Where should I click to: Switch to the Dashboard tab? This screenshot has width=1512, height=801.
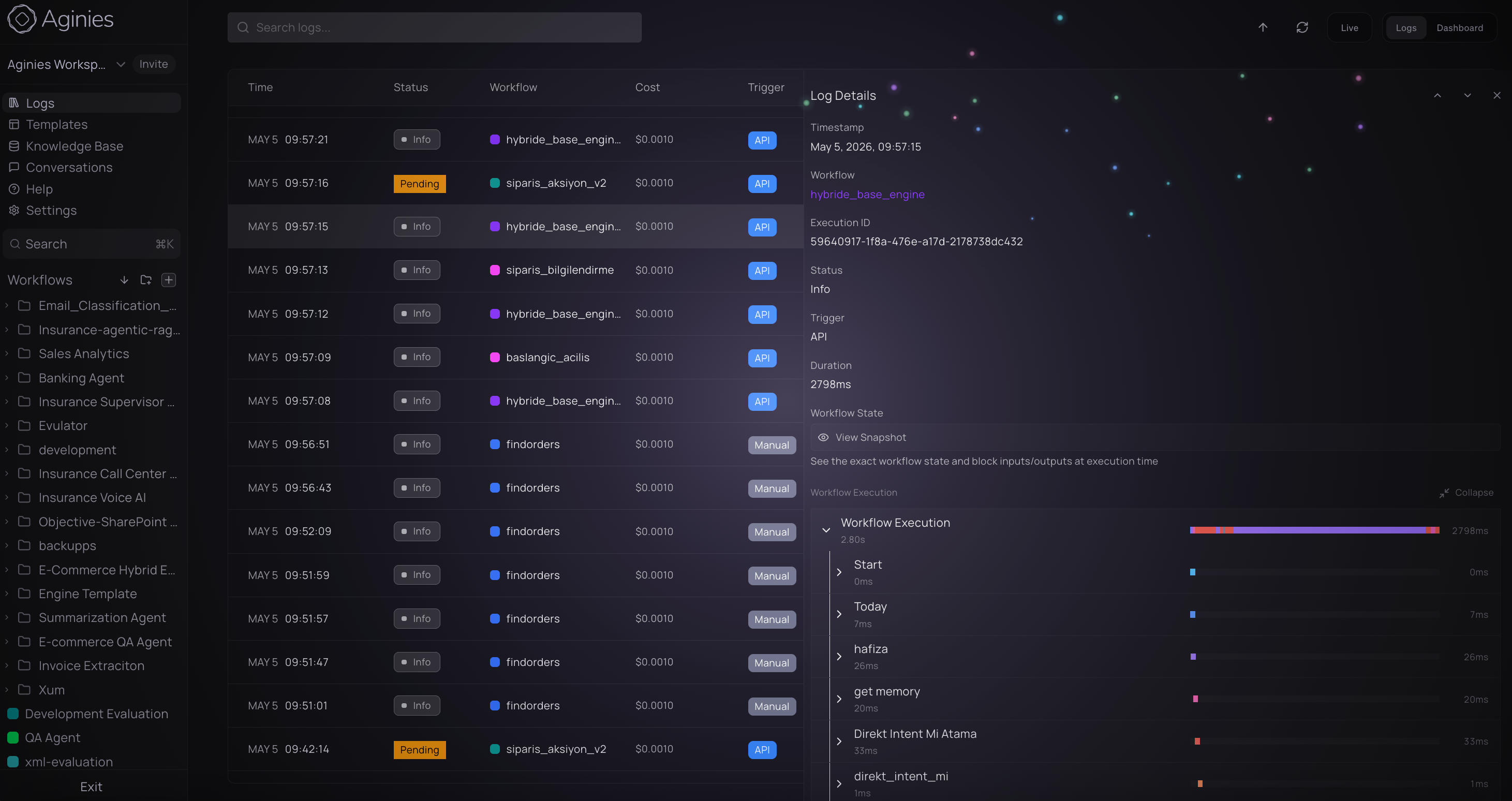tap(1460, 27)
